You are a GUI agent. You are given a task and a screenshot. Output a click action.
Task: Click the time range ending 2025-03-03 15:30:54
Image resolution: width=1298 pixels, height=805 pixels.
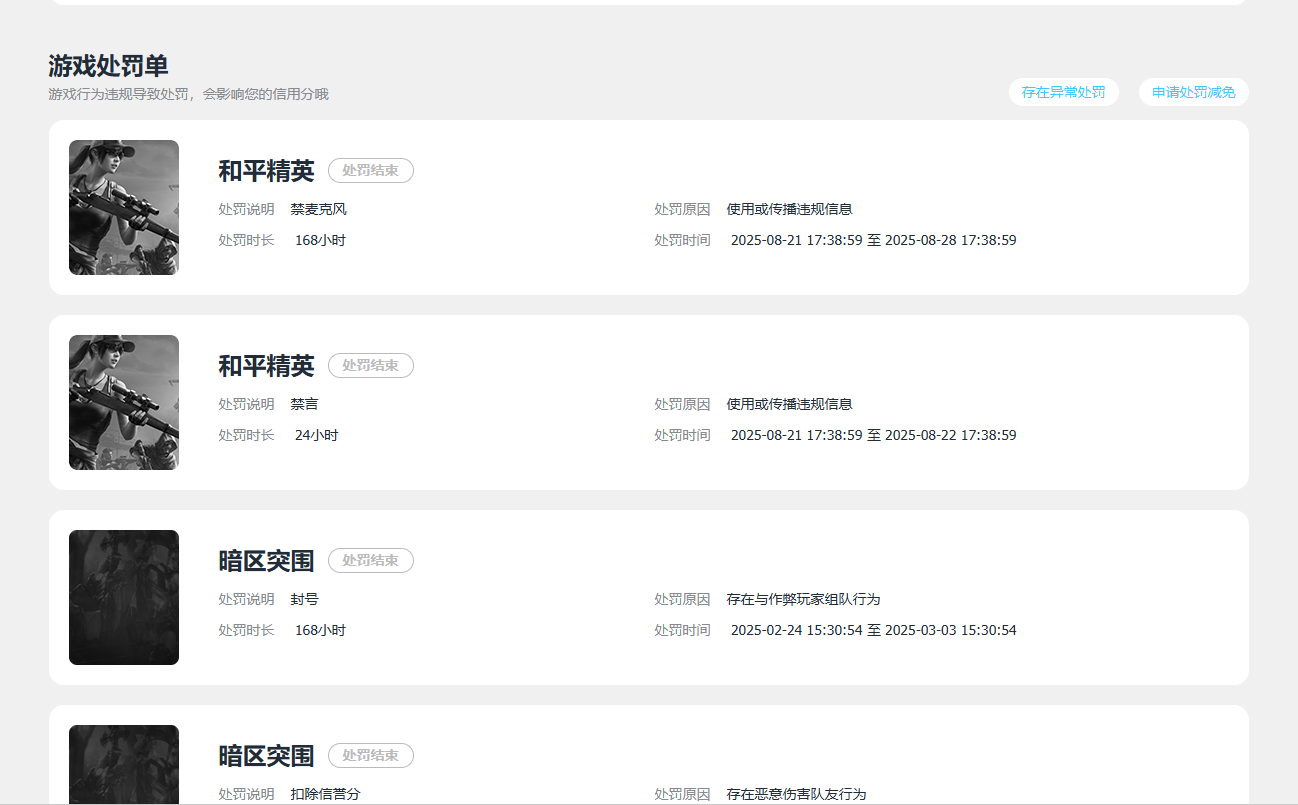click(874, 630)
